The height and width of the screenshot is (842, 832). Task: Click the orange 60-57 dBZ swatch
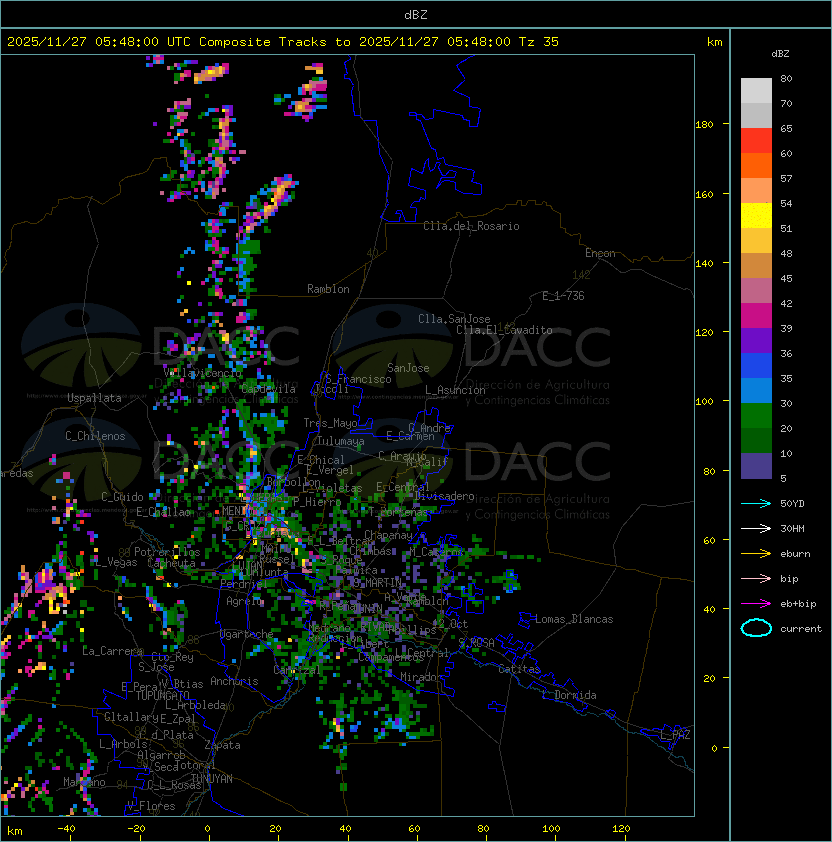[x=756, y=165]
